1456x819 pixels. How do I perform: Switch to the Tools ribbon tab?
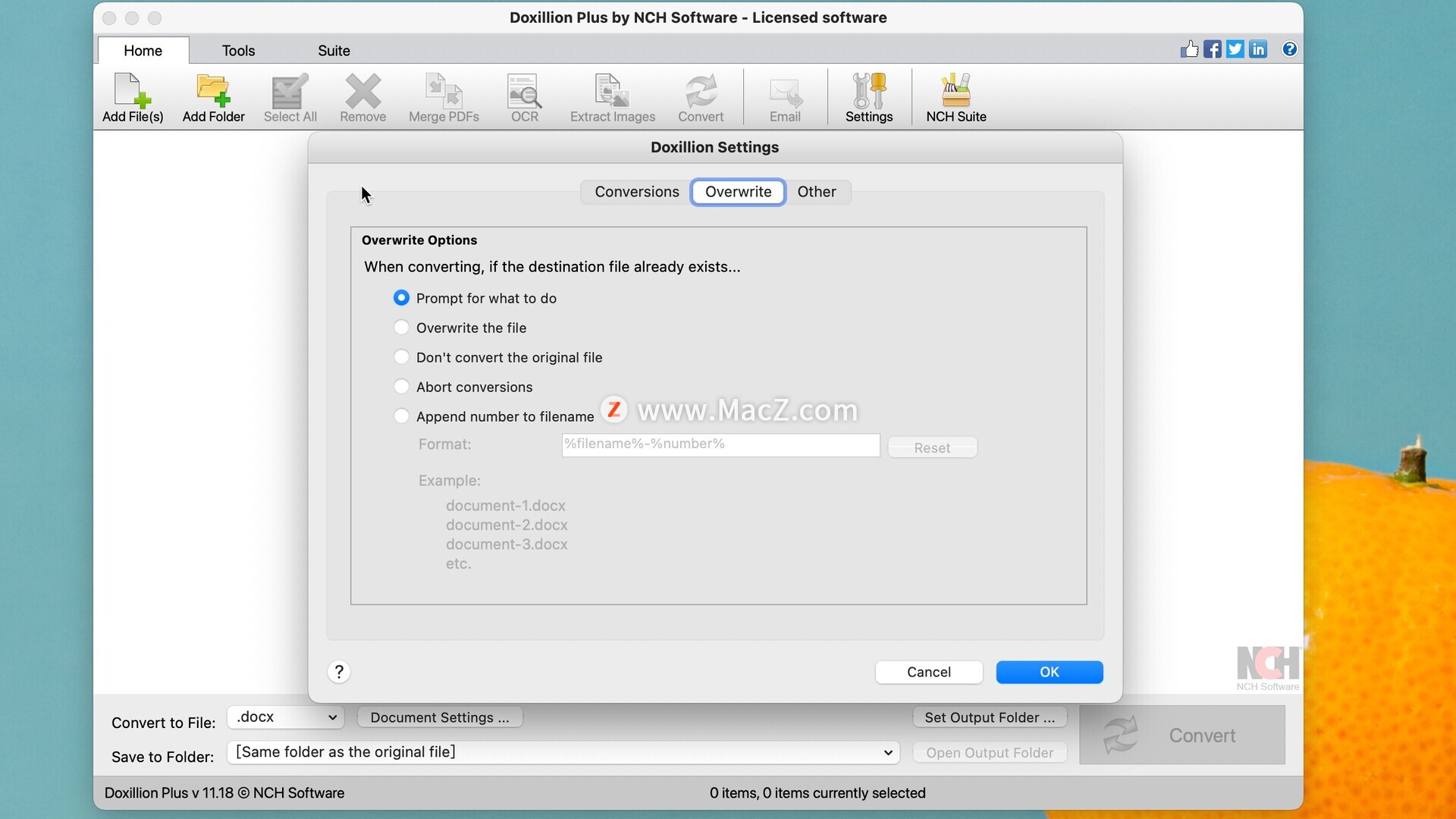click(x=238, y=51)
